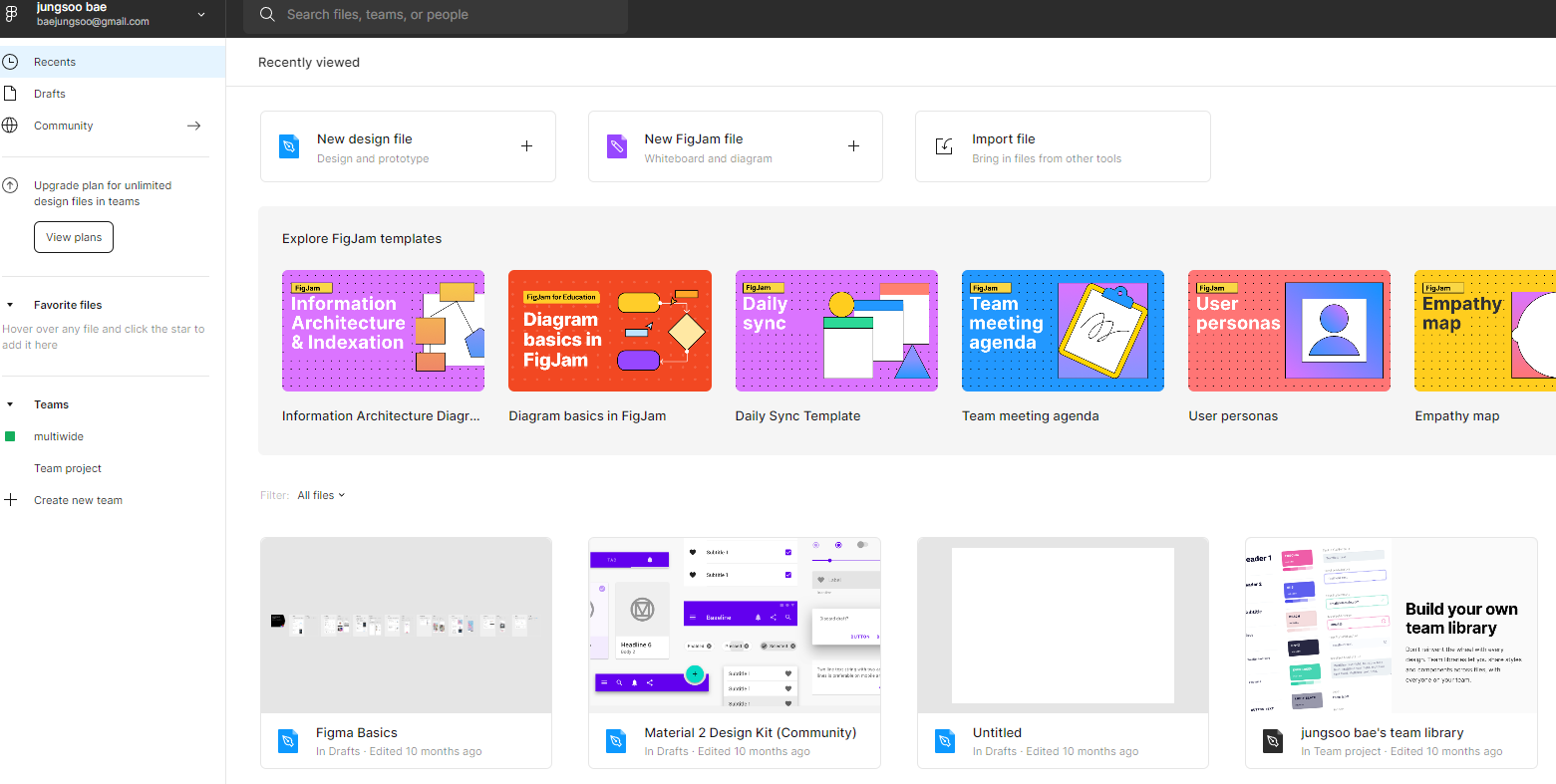Click the Material 2 Design Kit (Community) name

[751, 733]
